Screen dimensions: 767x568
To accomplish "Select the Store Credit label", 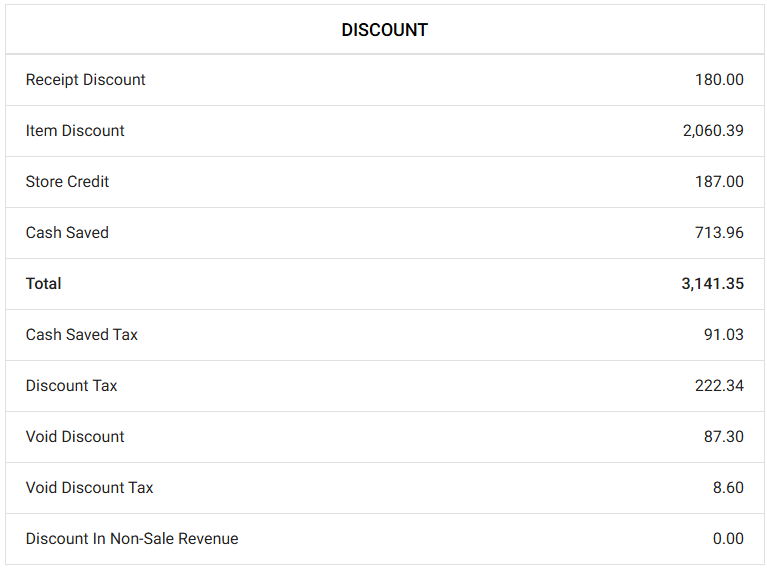I will [x=67, y=182].
